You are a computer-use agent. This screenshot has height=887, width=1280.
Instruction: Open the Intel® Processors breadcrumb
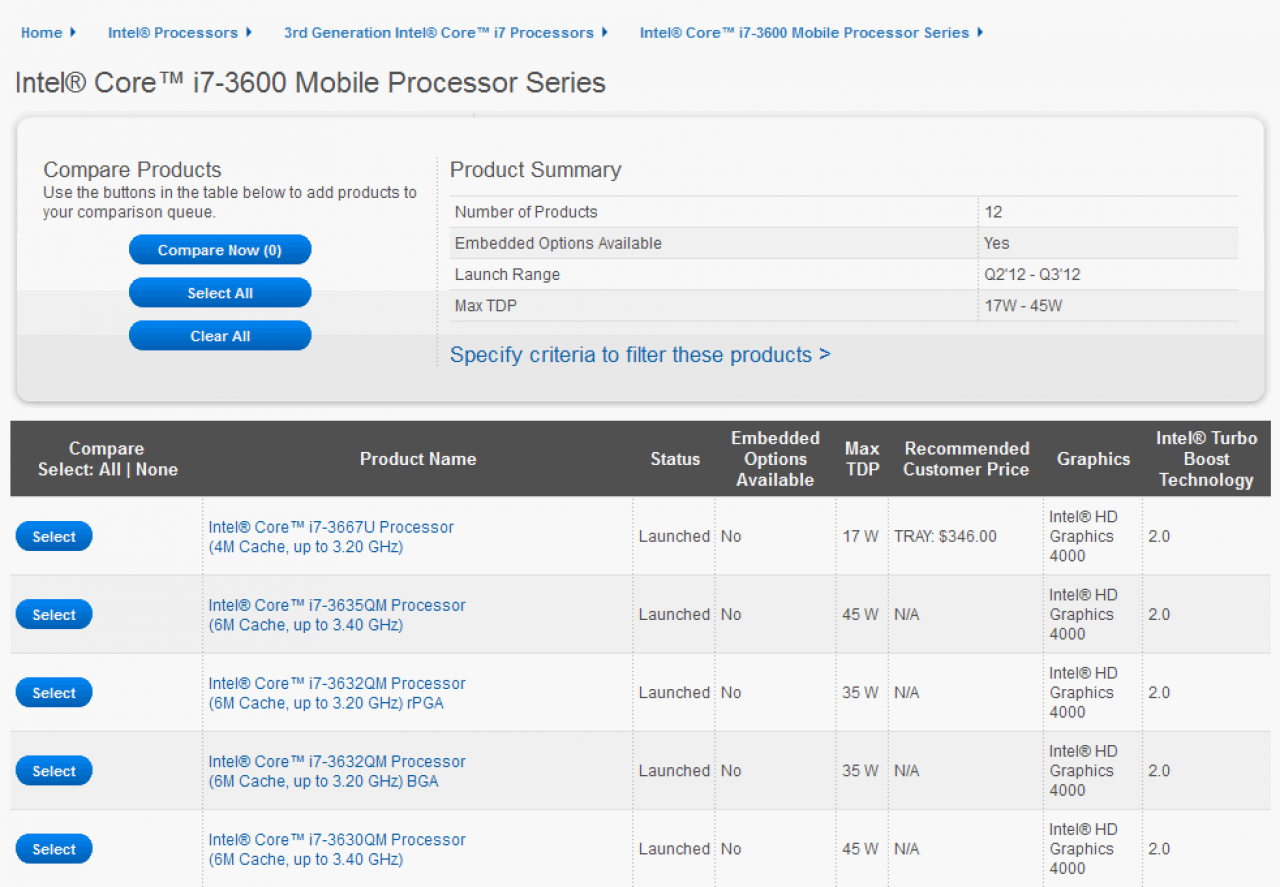173,33
